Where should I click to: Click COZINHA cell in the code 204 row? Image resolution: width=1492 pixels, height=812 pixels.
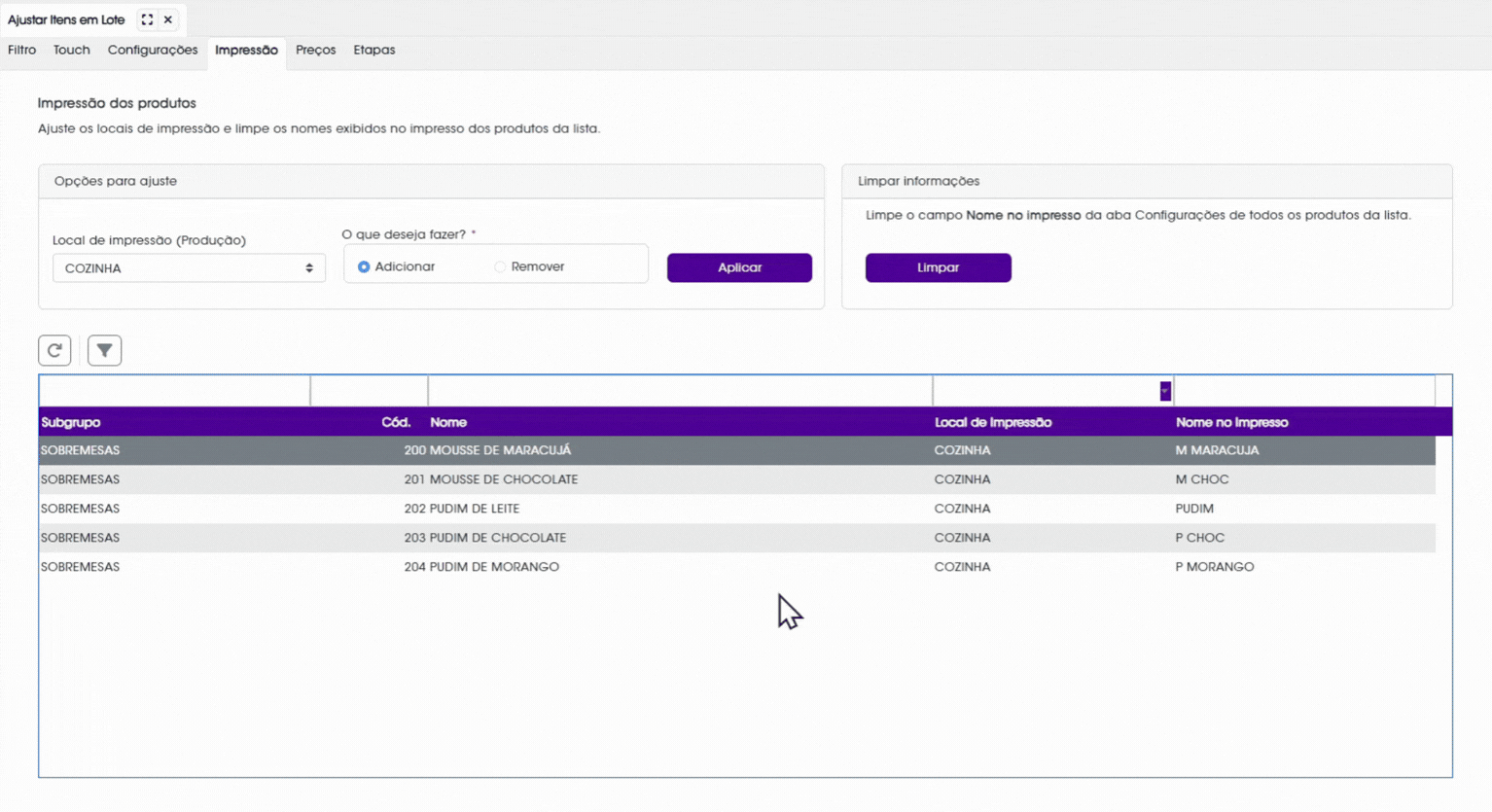(962, 567)
